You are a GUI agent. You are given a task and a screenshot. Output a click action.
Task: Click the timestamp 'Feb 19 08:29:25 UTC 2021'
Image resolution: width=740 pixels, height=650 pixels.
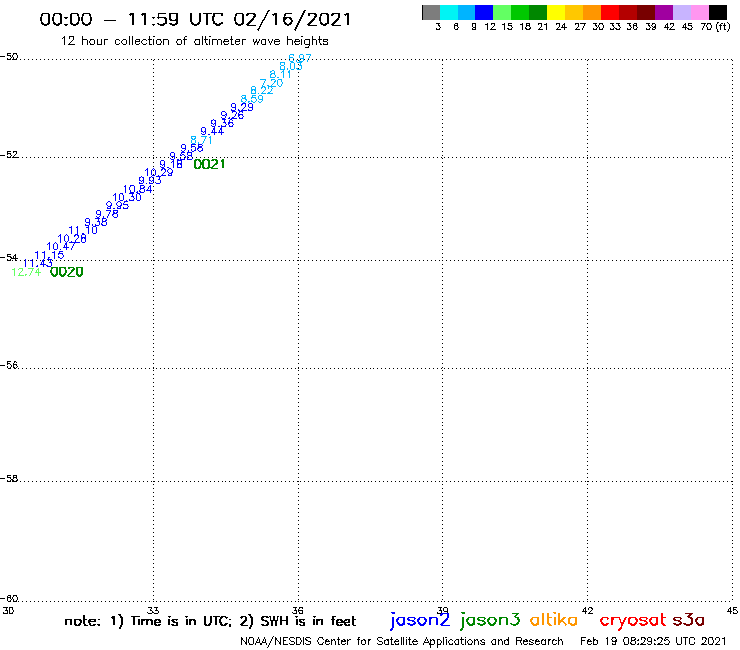point(653,642)
